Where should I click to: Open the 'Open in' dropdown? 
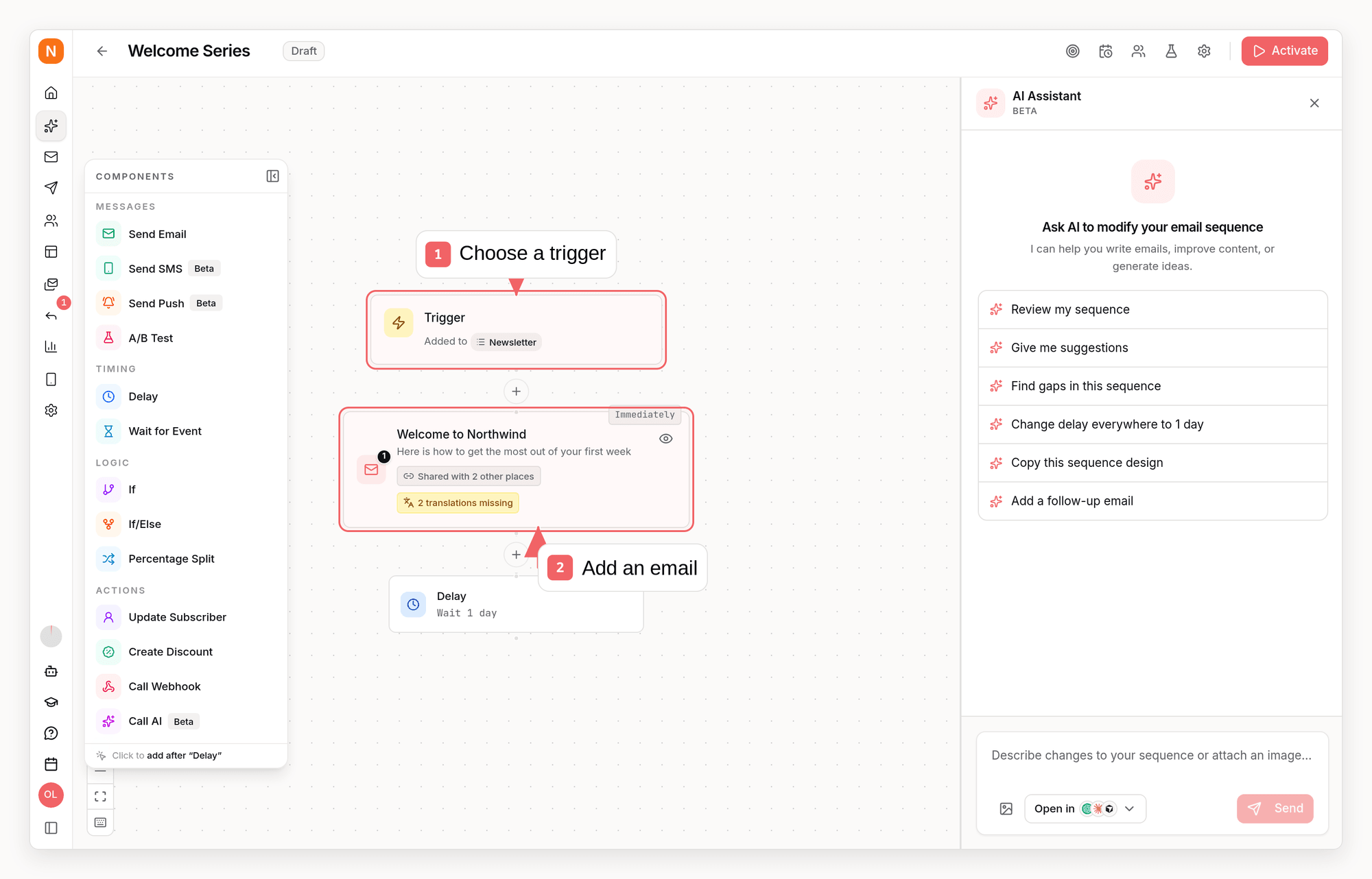pos(1085,809)
